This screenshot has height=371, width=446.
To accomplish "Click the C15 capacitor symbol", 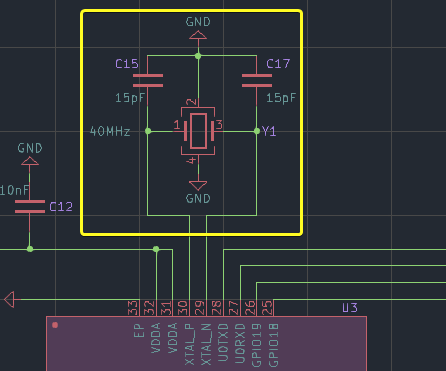I will 148,81.
